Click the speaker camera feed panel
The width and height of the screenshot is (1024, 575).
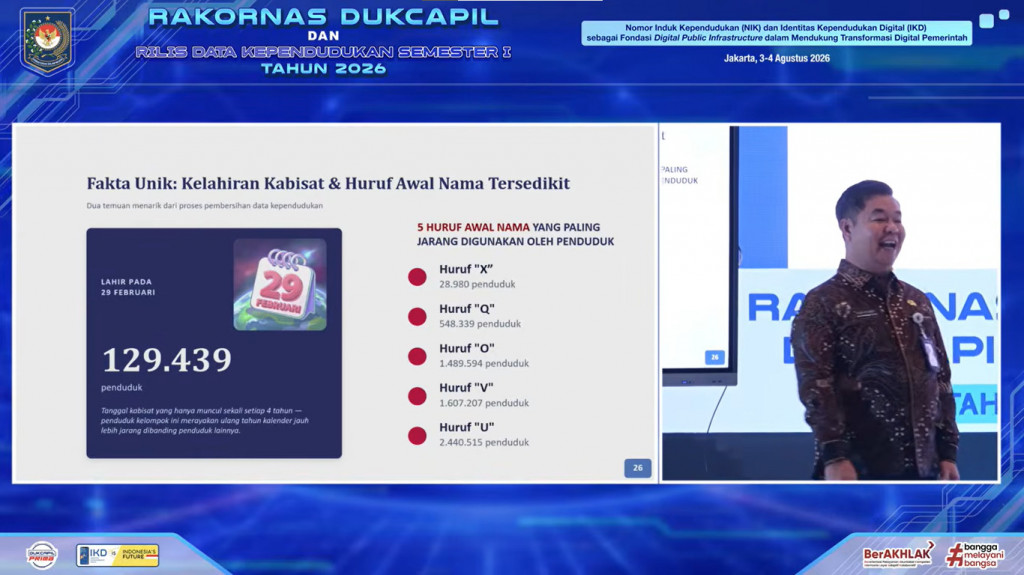(830, 303)
